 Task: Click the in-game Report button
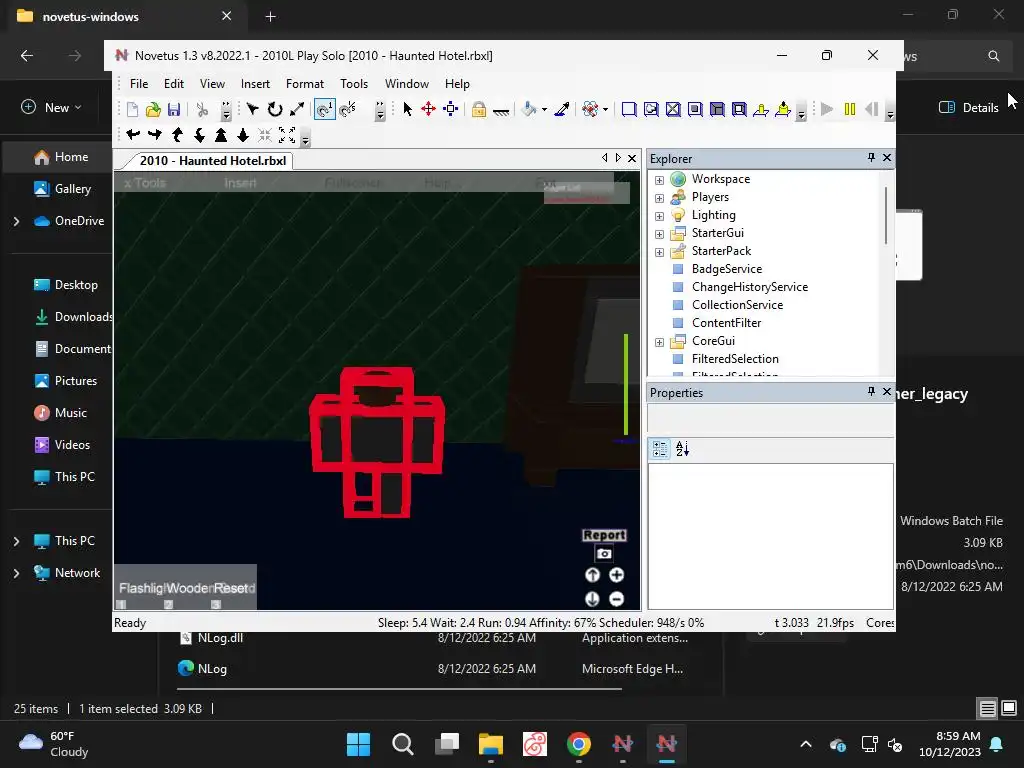pos(604,535)
